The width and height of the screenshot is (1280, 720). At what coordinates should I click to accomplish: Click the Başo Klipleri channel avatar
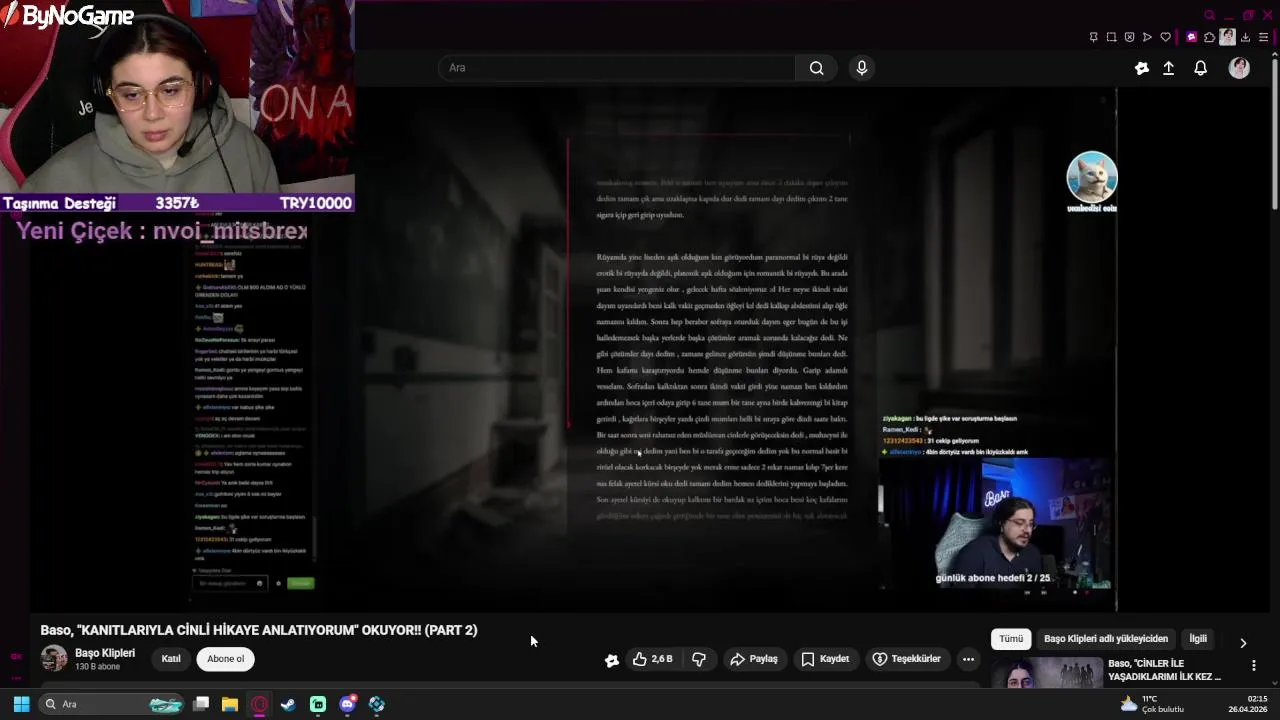[x=54, y=659]
